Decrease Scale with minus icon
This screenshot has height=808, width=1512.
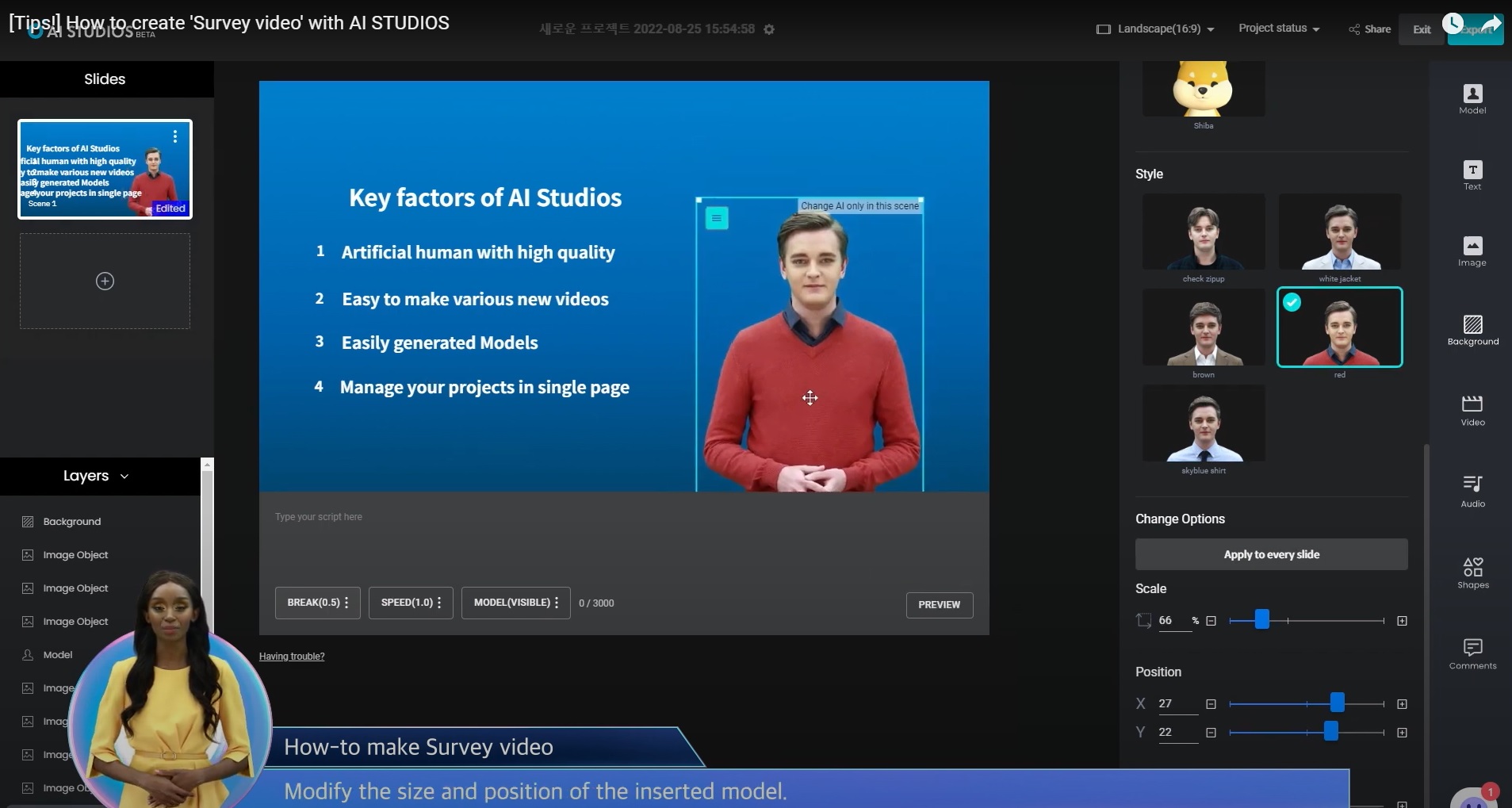point(1211,621)
